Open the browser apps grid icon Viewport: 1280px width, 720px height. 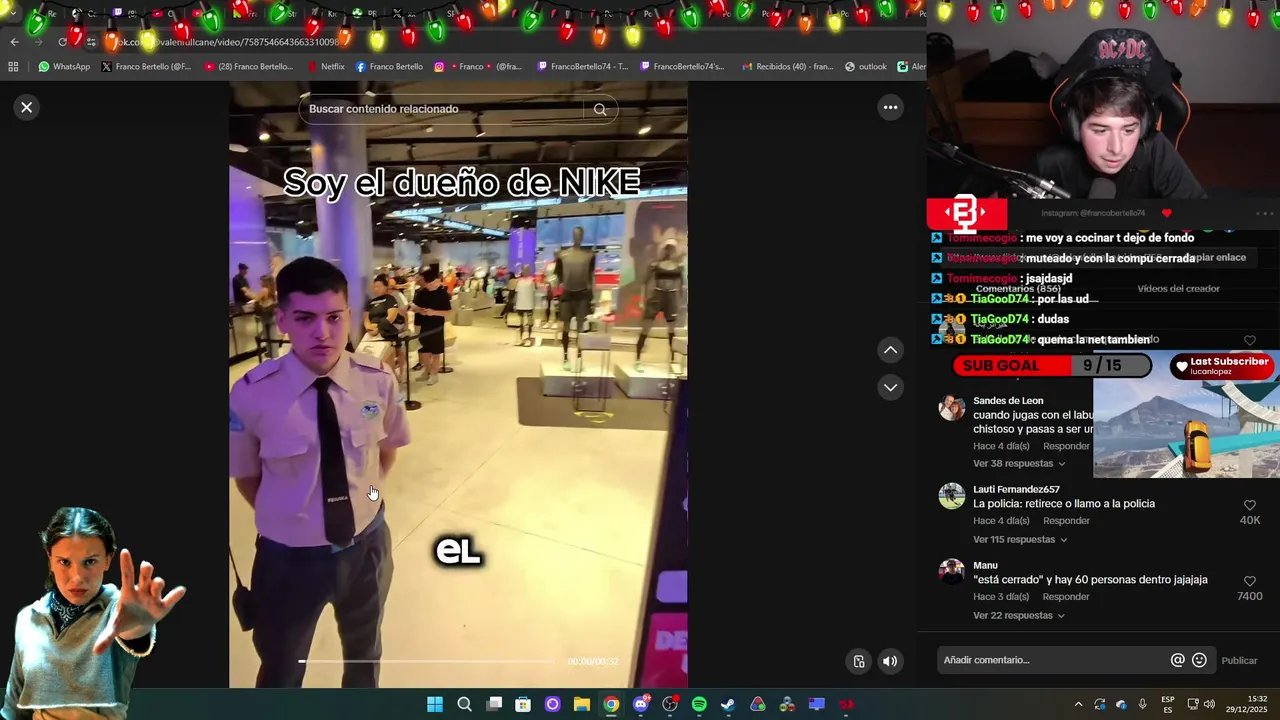[13, 67]
